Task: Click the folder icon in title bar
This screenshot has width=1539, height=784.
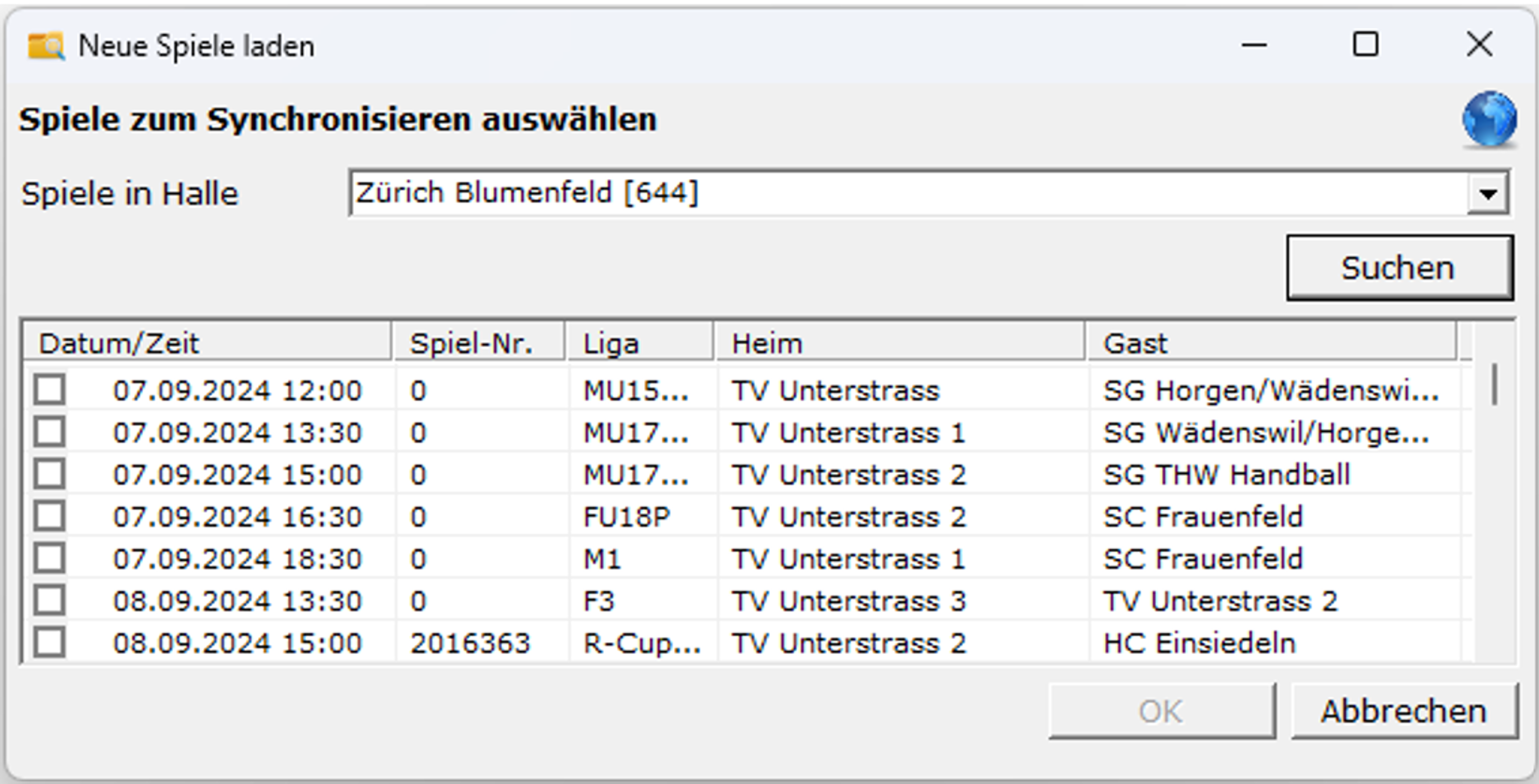Action: point(46,46)
